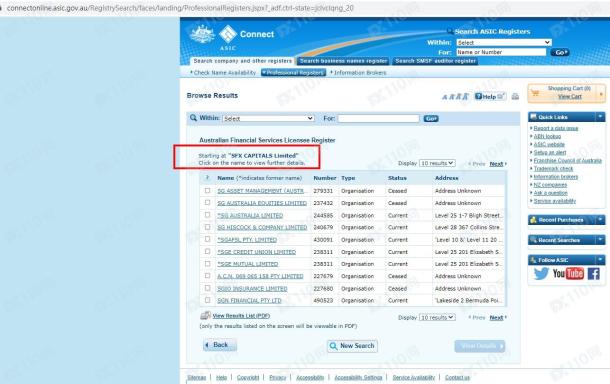Click the smallest font size A icon
The width and height of the screenshot is (610, 384).
(x=445, y=97)
